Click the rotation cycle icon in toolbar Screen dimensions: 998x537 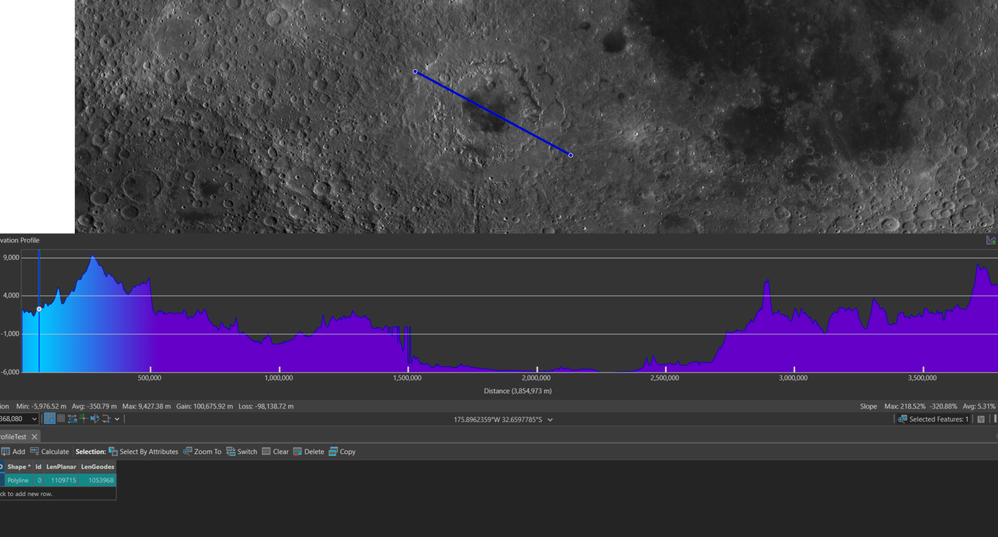tap(106, 419)
